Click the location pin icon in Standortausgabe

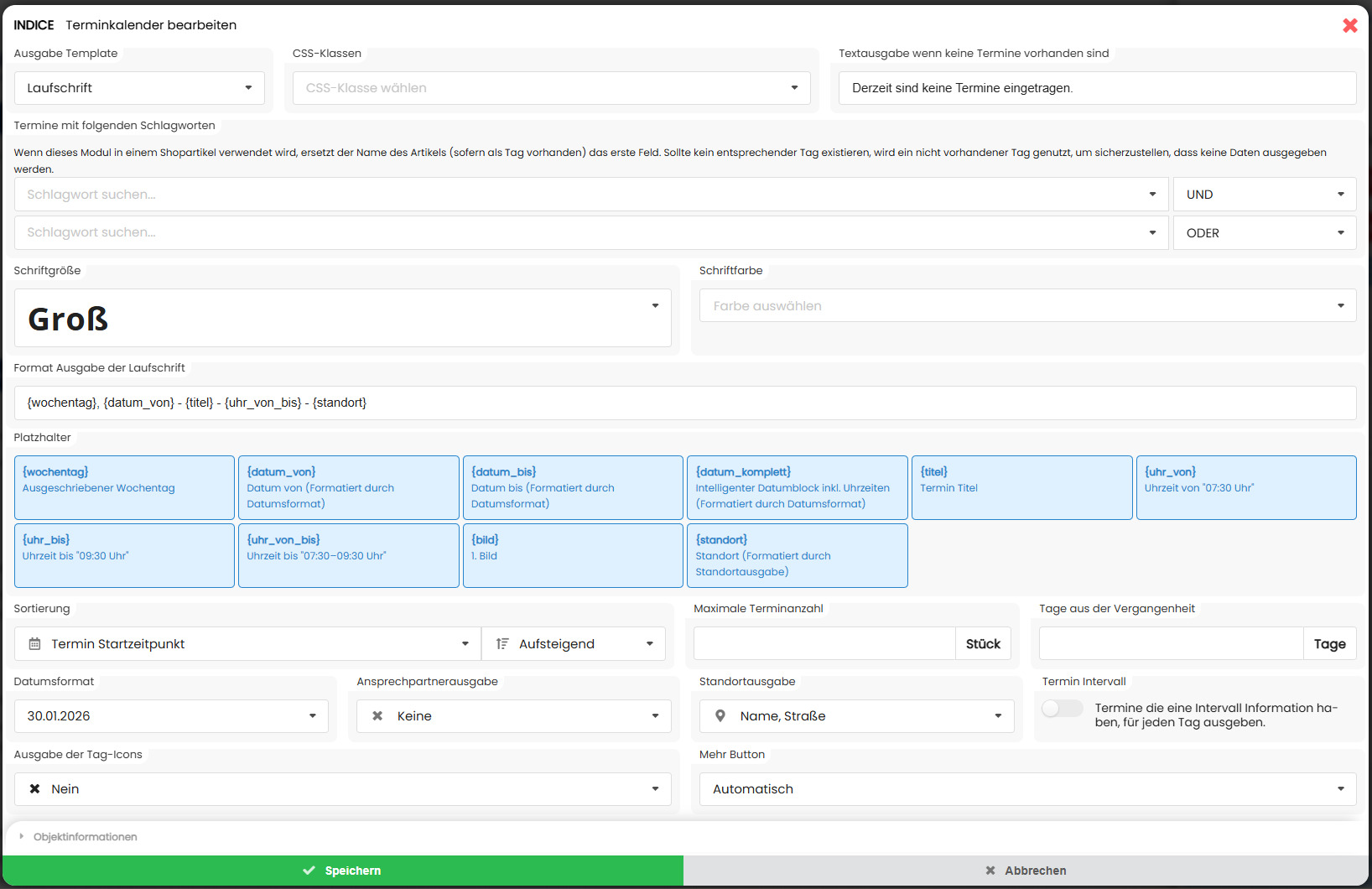tap(720, 716)
